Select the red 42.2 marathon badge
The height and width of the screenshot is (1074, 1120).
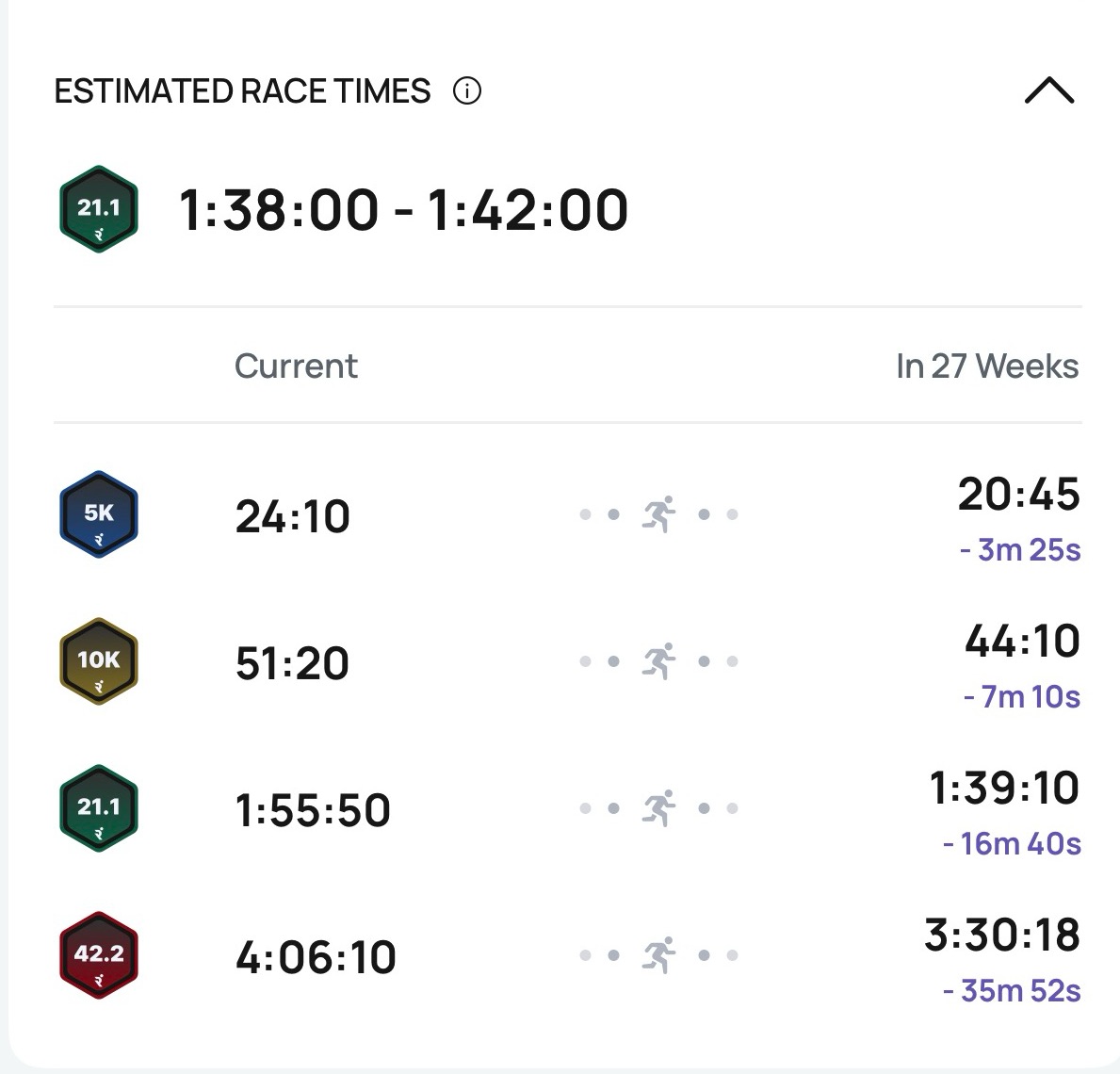pyautogui.click(x=99, y=955)
